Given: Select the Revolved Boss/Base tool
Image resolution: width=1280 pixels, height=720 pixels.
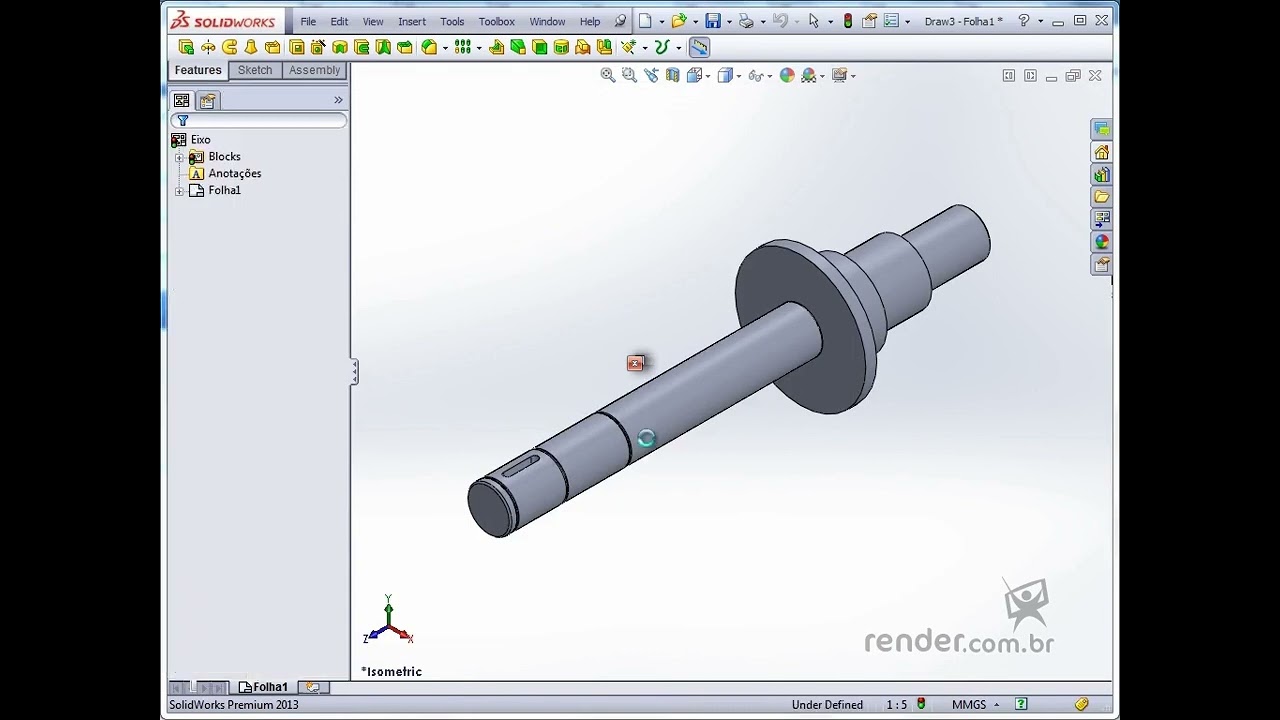Looking at the screenshot, I should 208,47.
